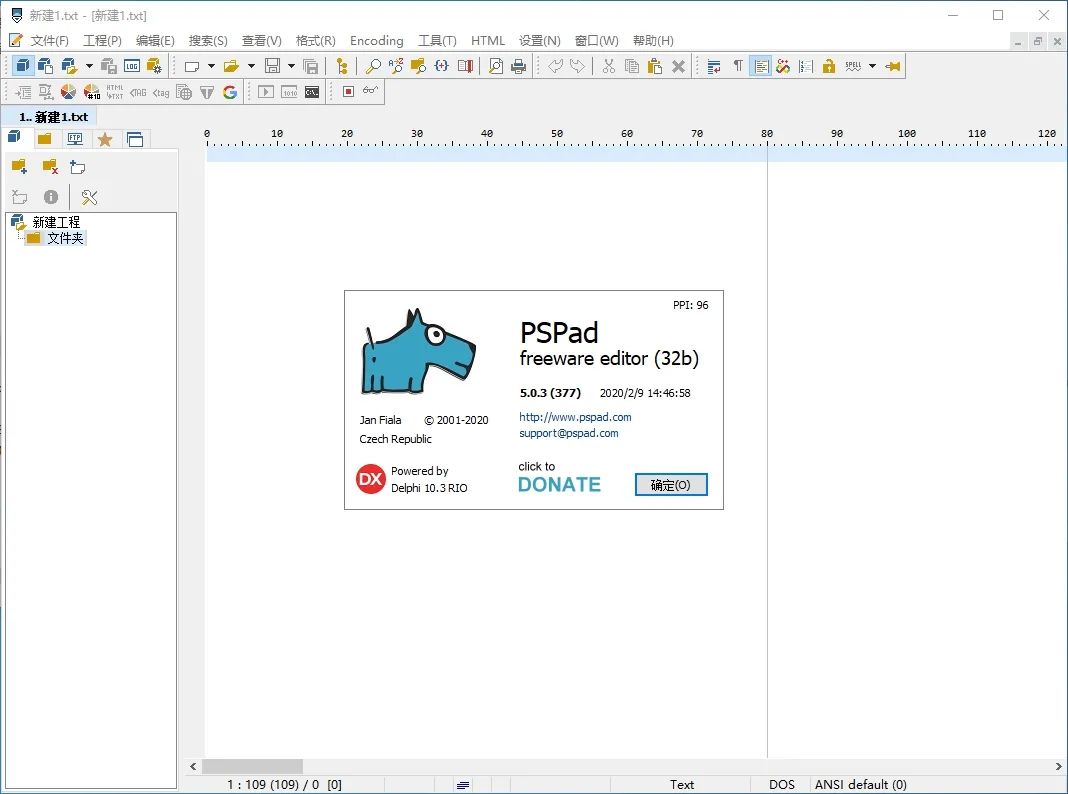Open the www.pspad.com link
The height and width of the screenshot is (794, 1068).
coord(575,417)
